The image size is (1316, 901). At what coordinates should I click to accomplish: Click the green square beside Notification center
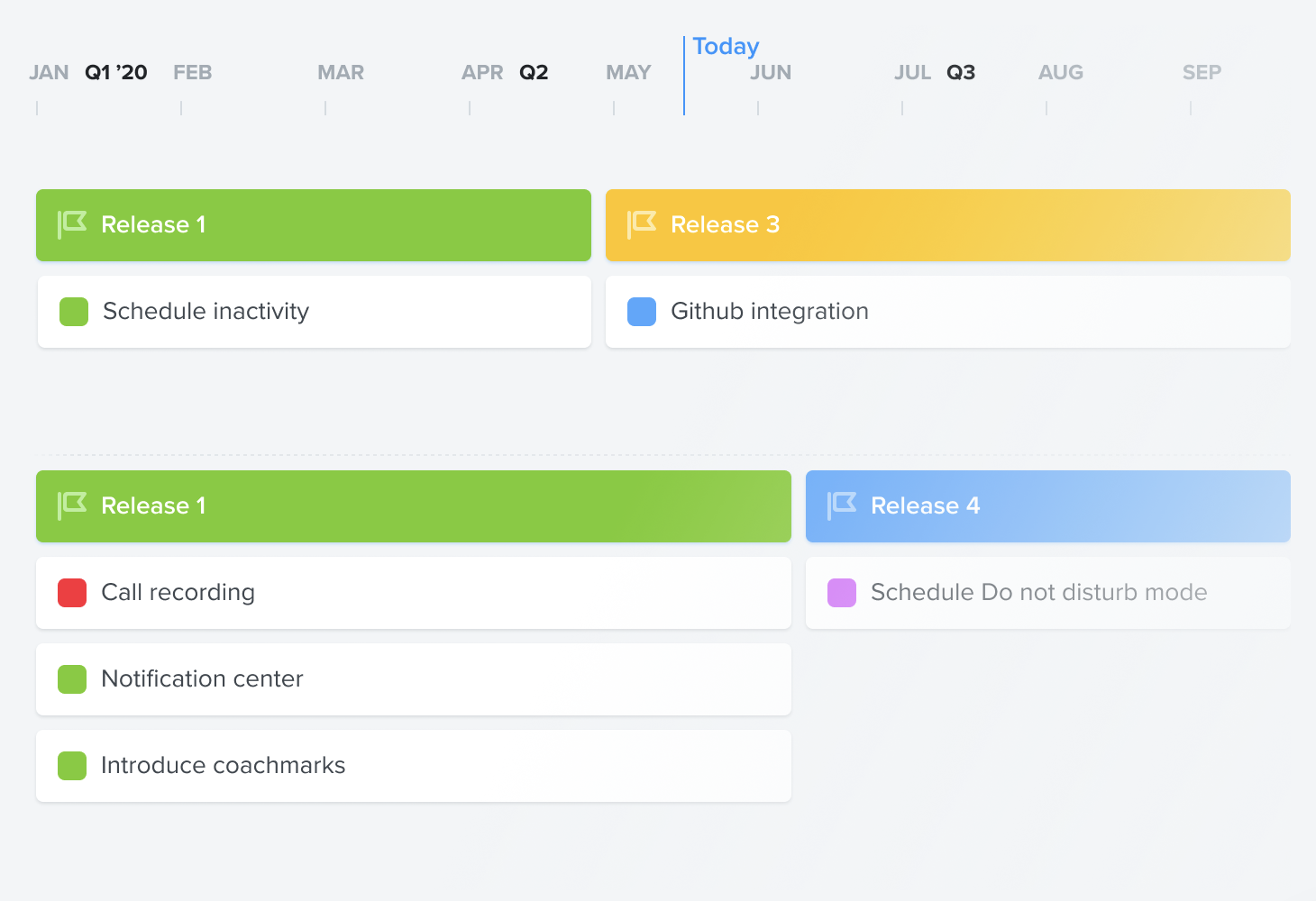[x=72, y=679]
